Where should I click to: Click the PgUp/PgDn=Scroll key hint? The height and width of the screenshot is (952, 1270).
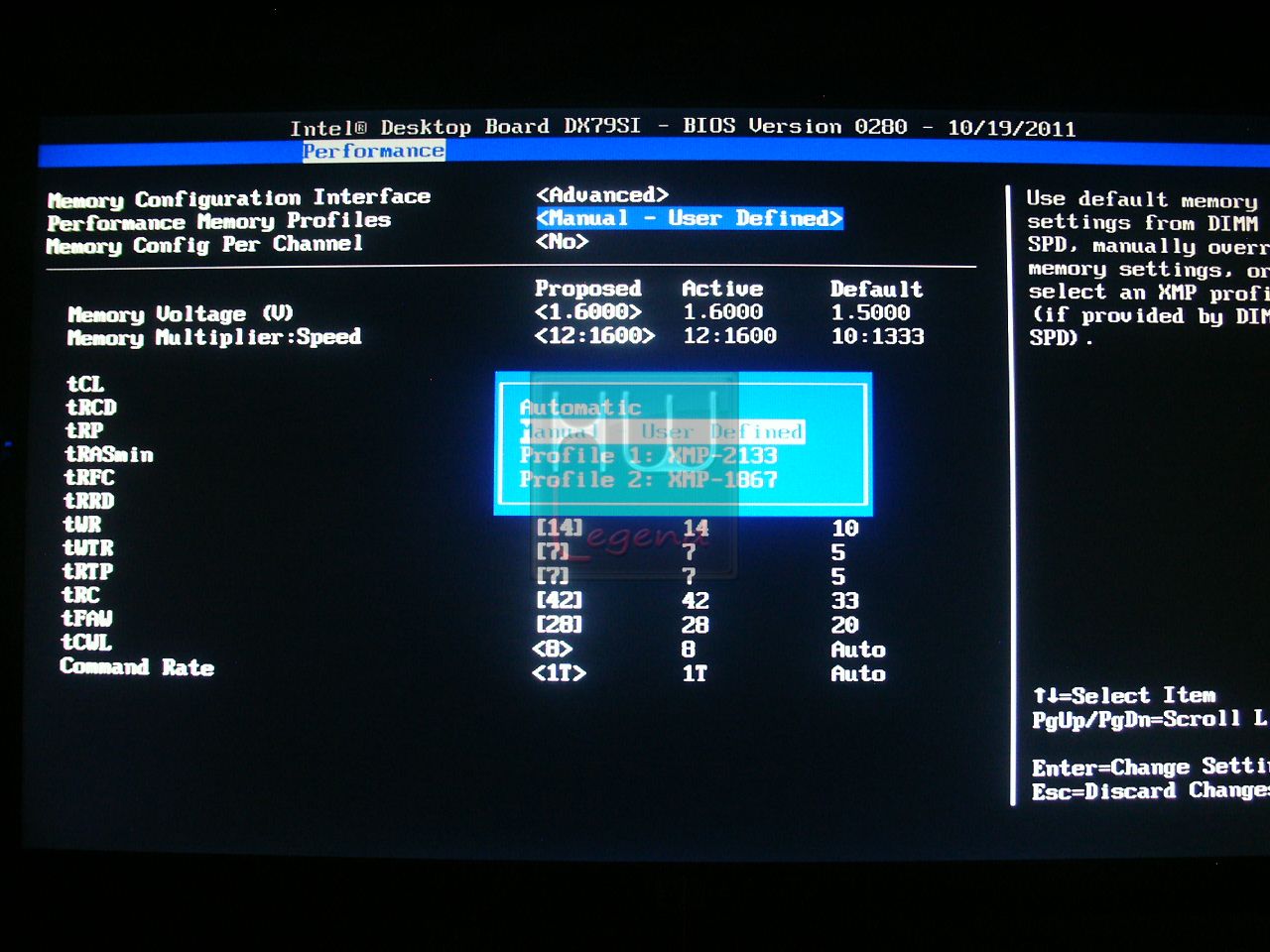pos(1150,719)
